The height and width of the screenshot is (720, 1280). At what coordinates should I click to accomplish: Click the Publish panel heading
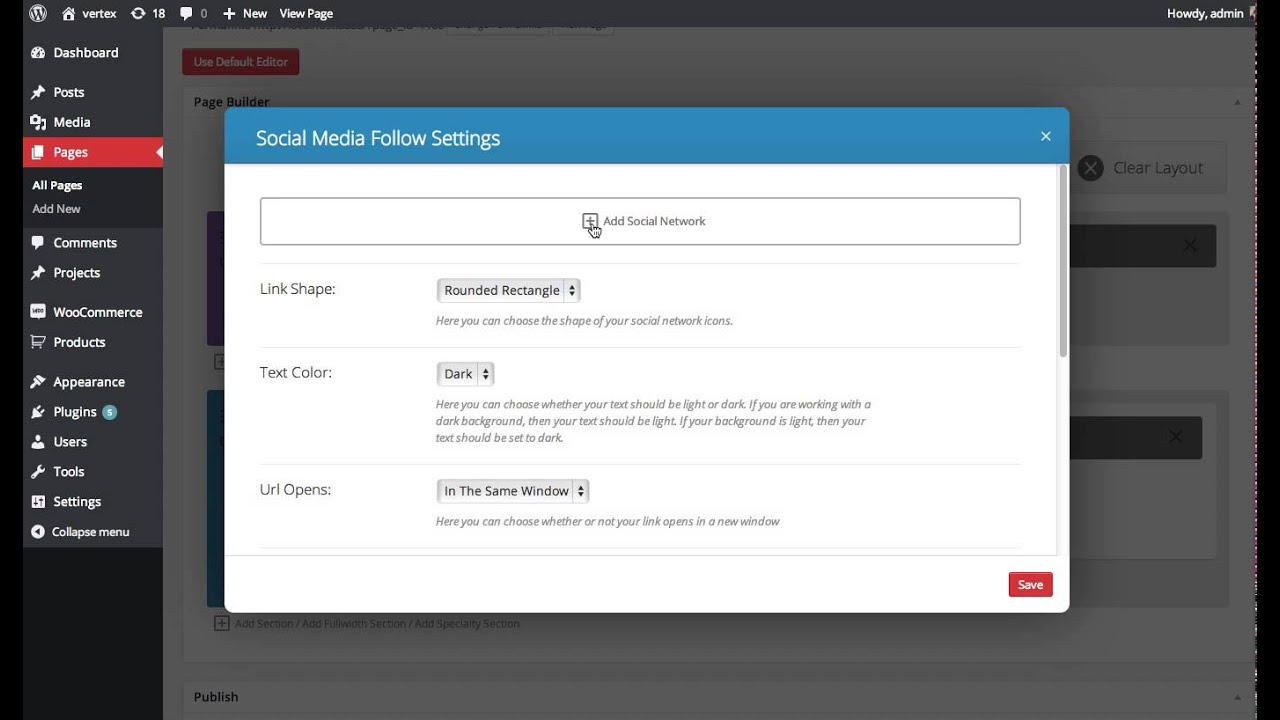pos(216,697)
